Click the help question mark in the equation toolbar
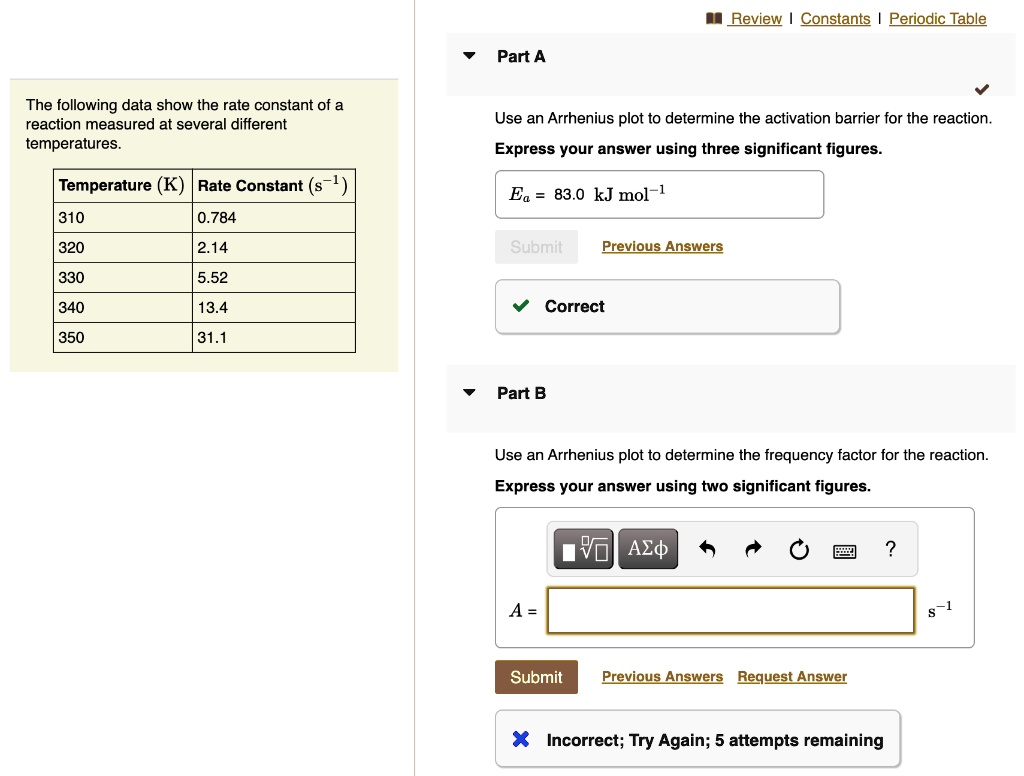The width and height of the screenshot is (1024, 776). pos(890,548)
